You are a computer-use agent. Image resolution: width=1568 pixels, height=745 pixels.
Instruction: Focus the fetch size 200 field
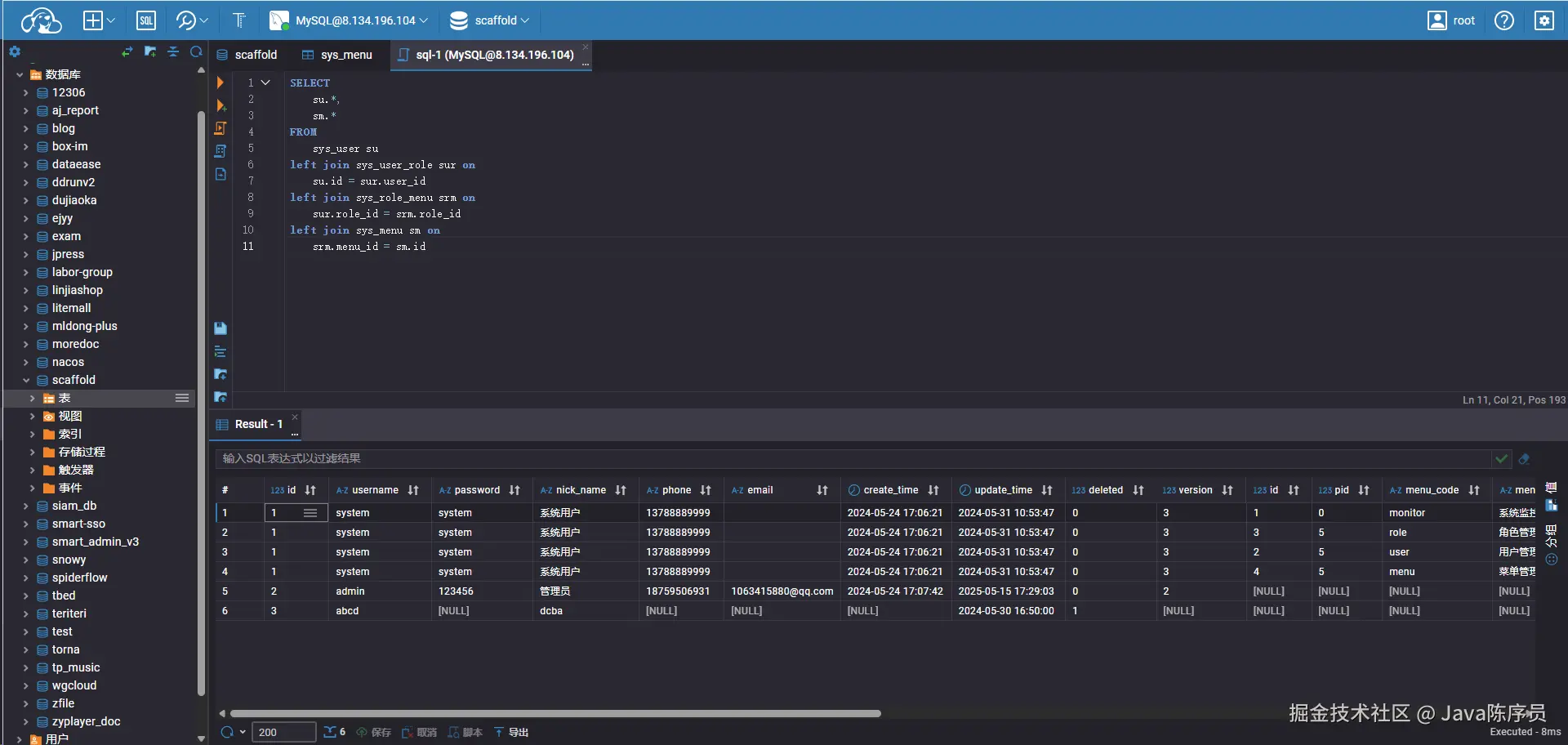click(x=283, y=733)
